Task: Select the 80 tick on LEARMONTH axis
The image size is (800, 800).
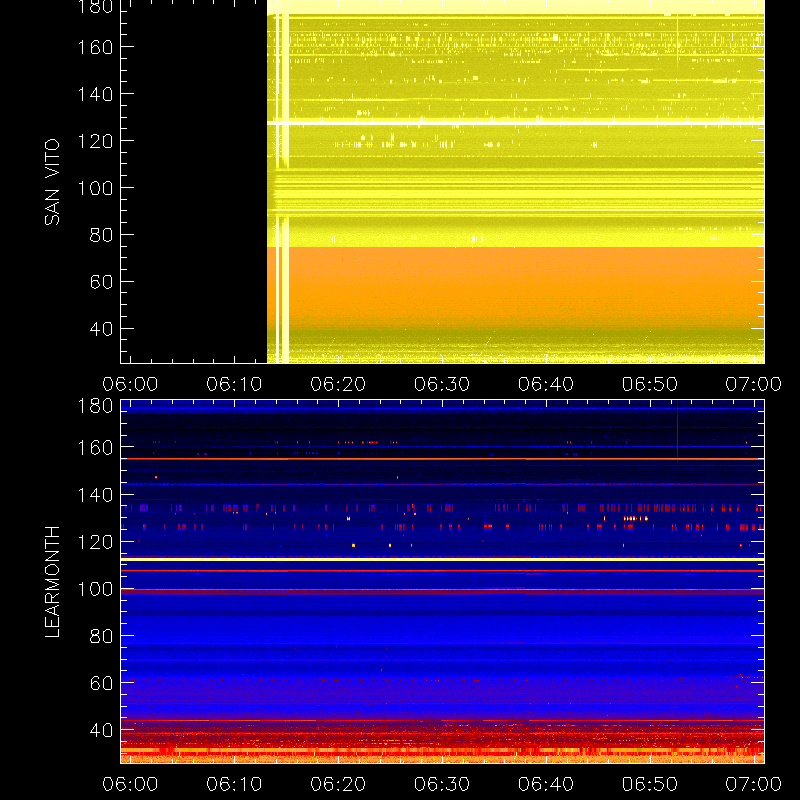Action: (101, 636)
